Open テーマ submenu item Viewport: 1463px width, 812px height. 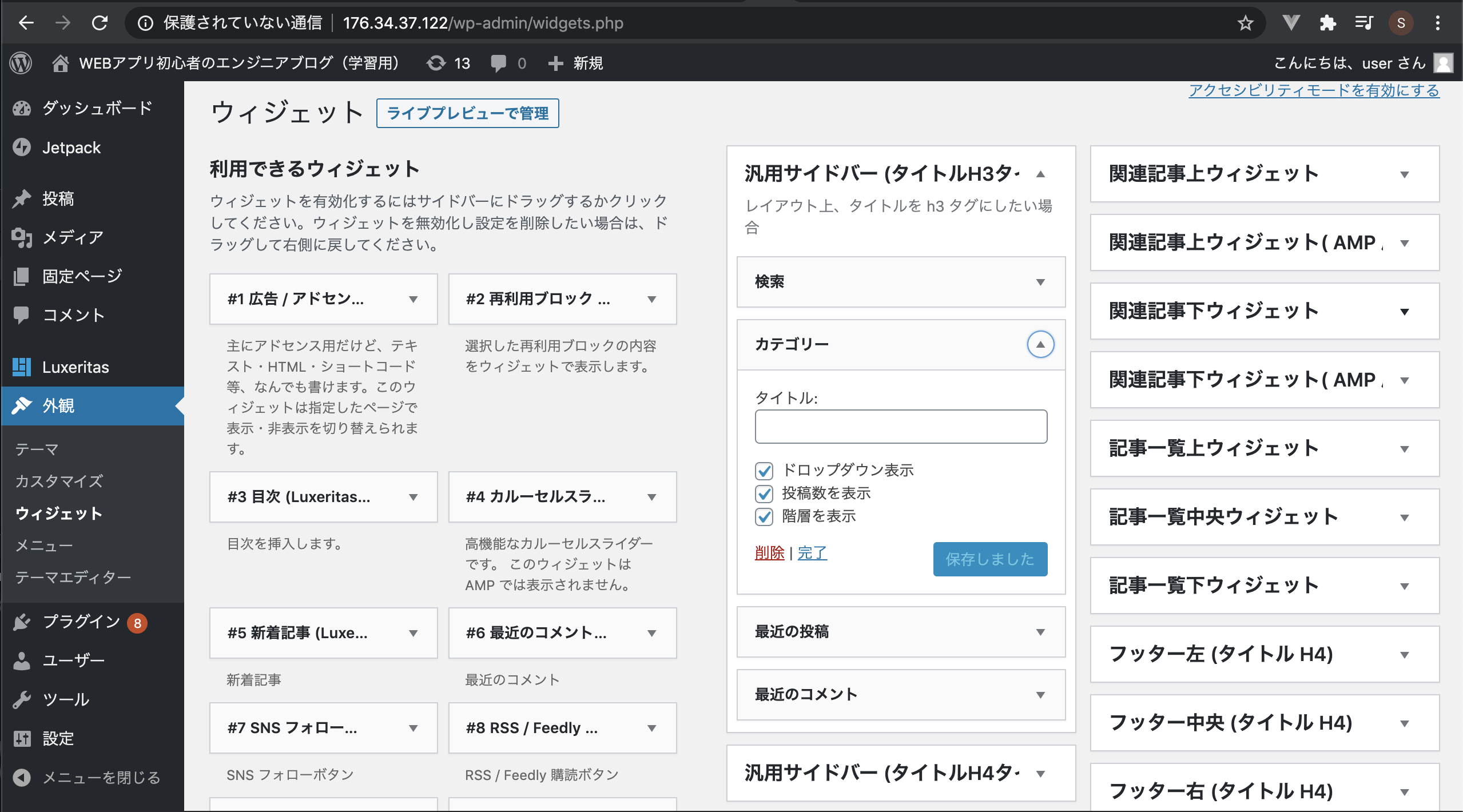[37, 449]
